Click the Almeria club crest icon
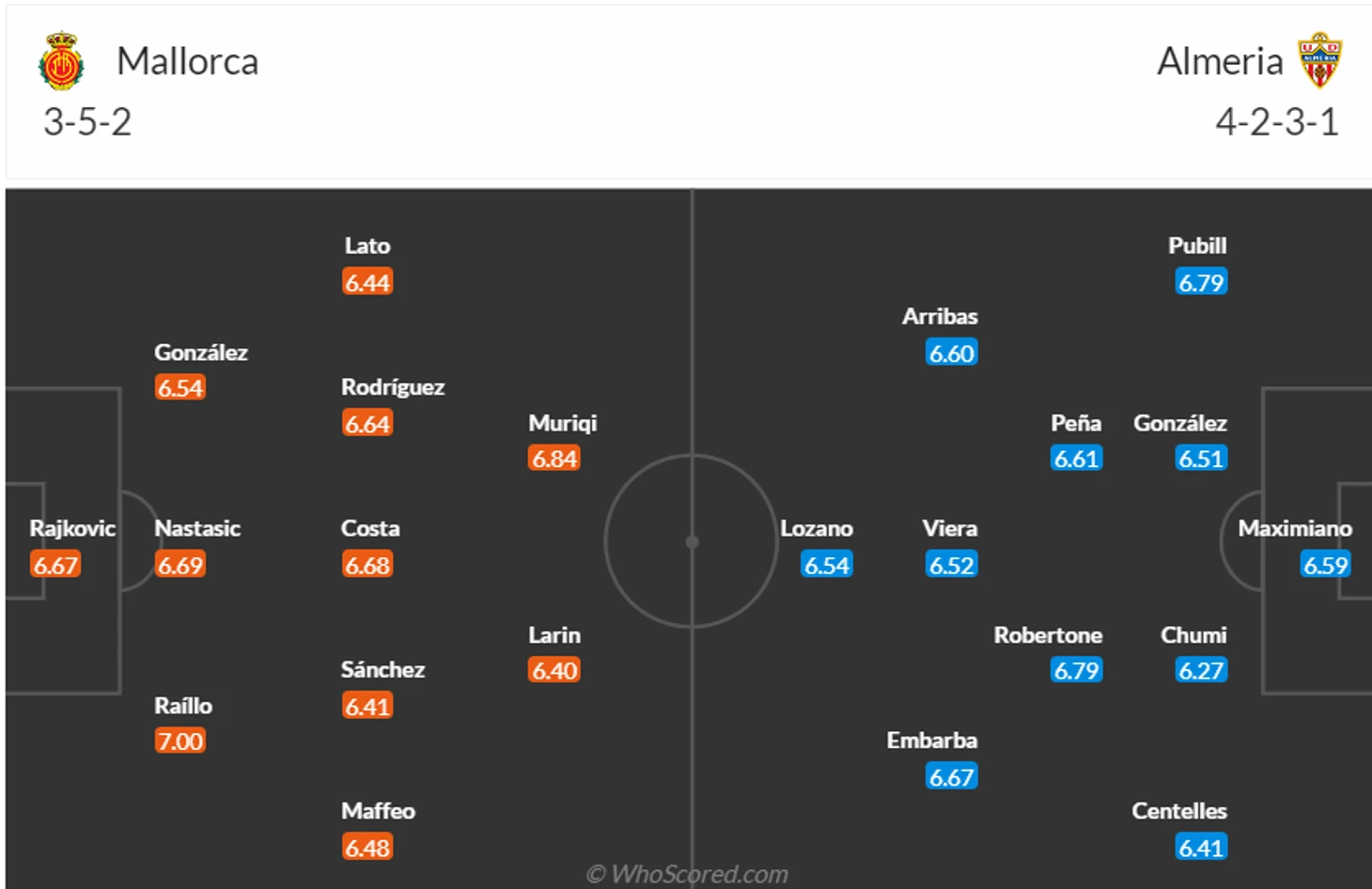Image resolution: width=1372 pixels, height=889 pixels. pos(1320,60)
